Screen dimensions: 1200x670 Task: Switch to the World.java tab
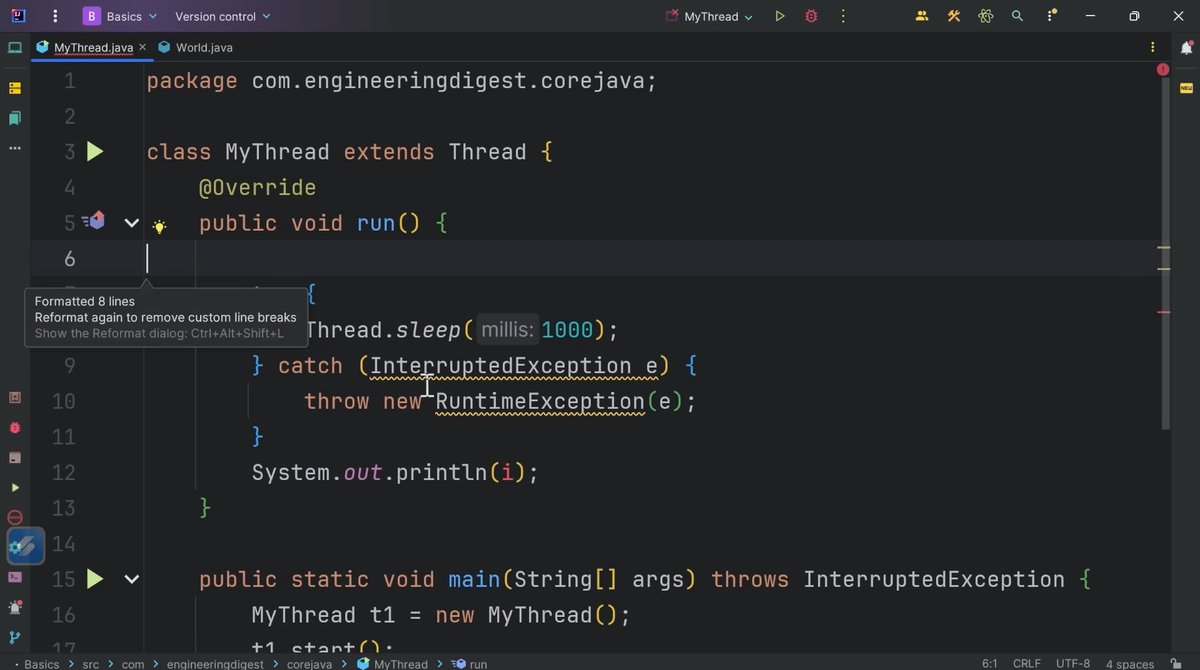tap(195, 47)
